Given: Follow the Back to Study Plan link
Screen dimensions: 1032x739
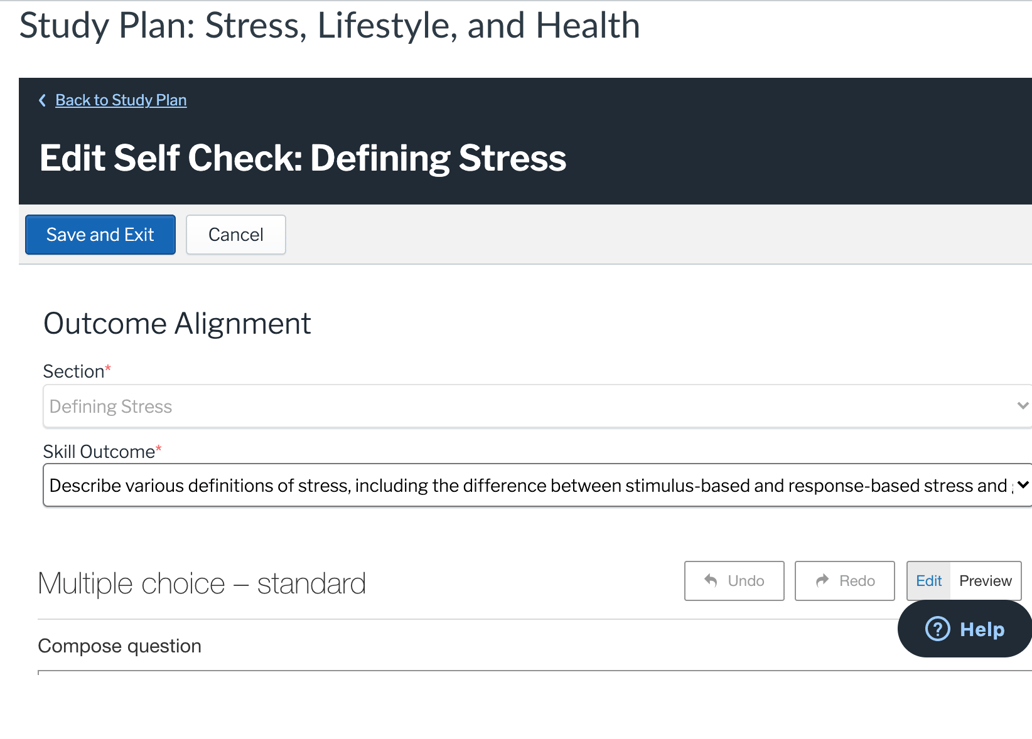Looking at the screenshot, I should click(x=120, y=100).
